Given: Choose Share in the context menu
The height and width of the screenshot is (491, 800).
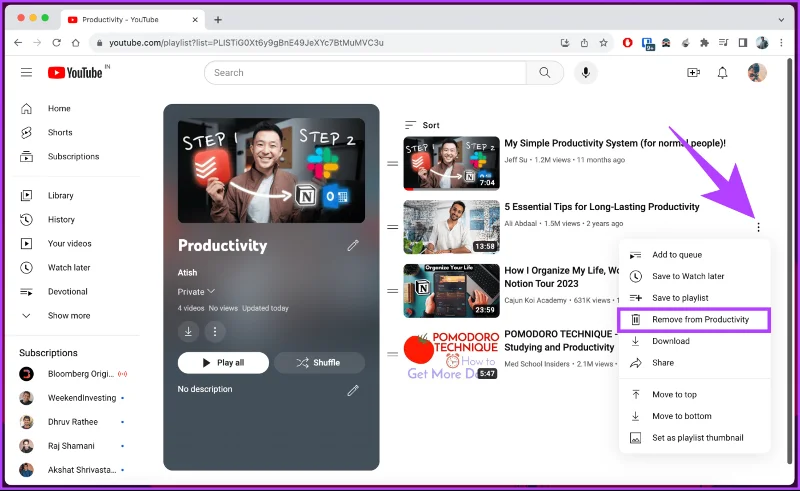Looking at the screenshot, I should tap(694, 362).
